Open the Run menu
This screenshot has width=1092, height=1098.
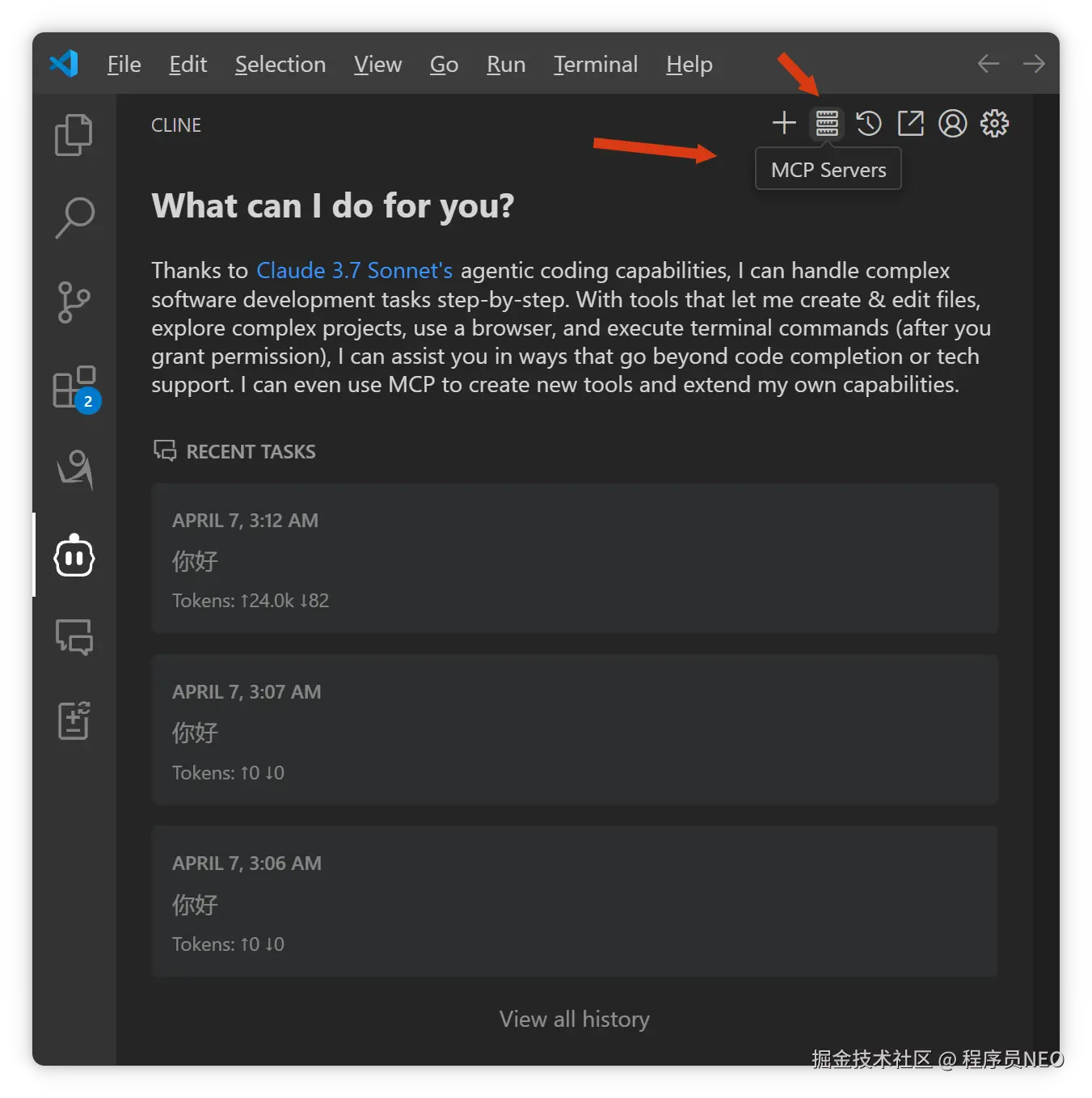click(x=506, y=65)
